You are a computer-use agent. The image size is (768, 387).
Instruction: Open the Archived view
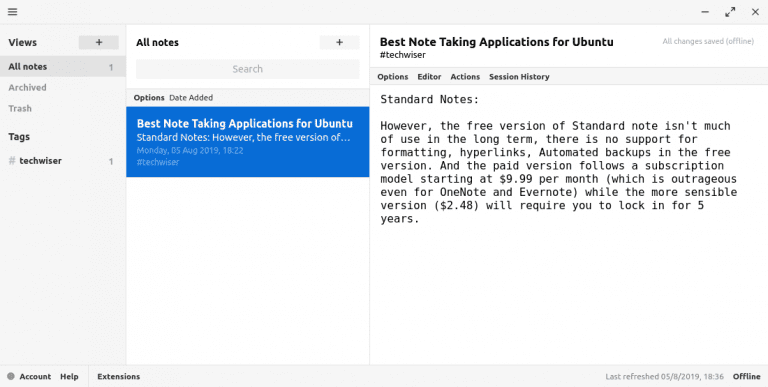[27, 88]
